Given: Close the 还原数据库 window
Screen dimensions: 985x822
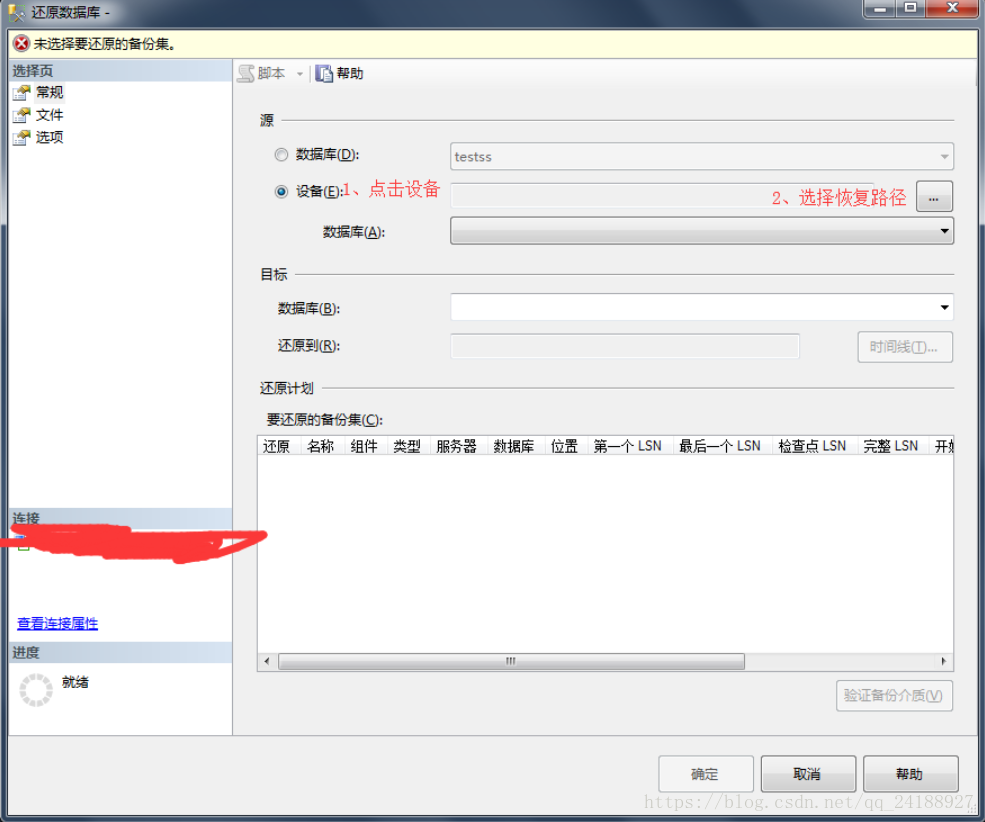Looking at the screenshot, I should pos(952,9).
